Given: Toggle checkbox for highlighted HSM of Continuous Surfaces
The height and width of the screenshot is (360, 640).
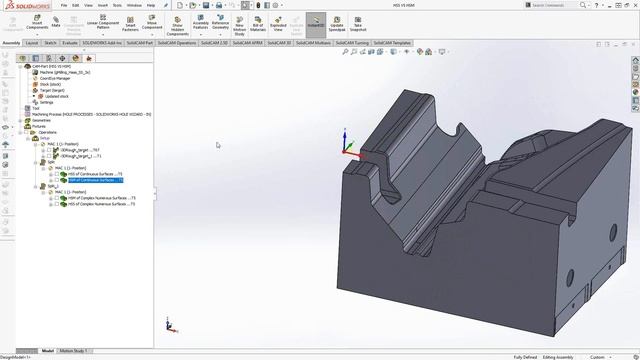Looking at the screenshot, I should tap(57, 180).
